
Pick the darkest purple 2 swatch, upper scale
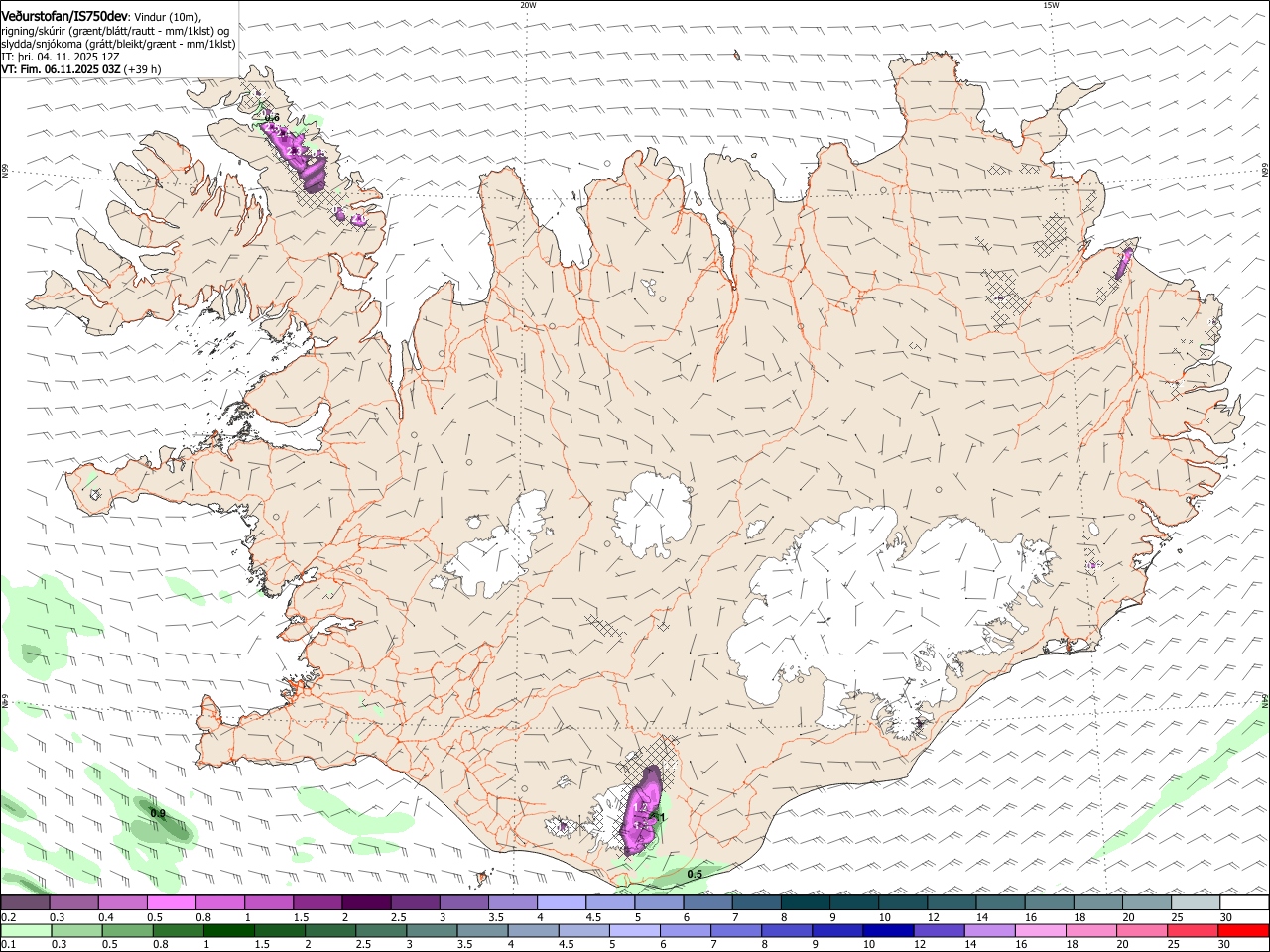366,902
